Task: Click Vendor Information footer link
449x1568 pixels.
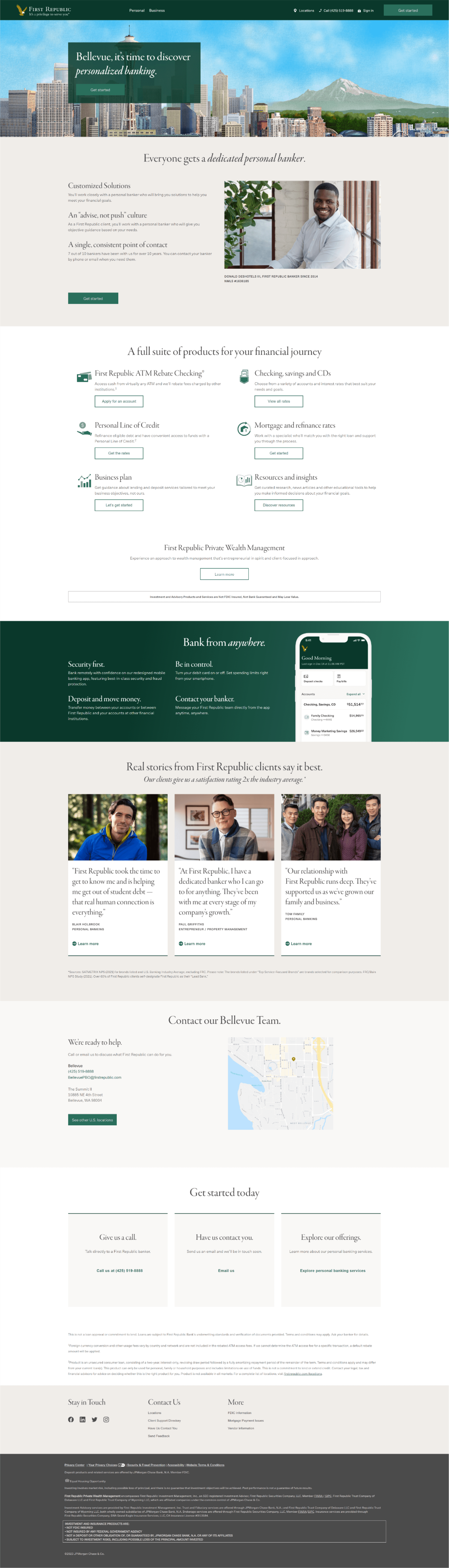Action: (241, 1428)
